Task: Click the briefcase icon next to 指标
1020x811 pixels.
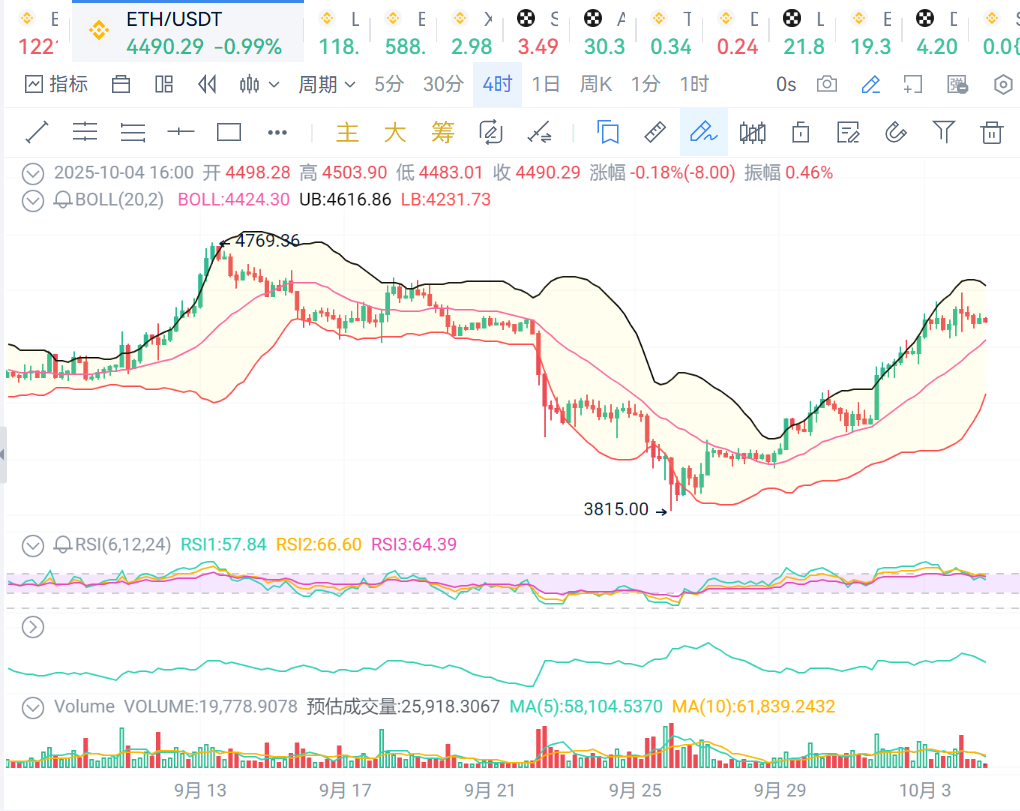Action: [x=121, y=85]
